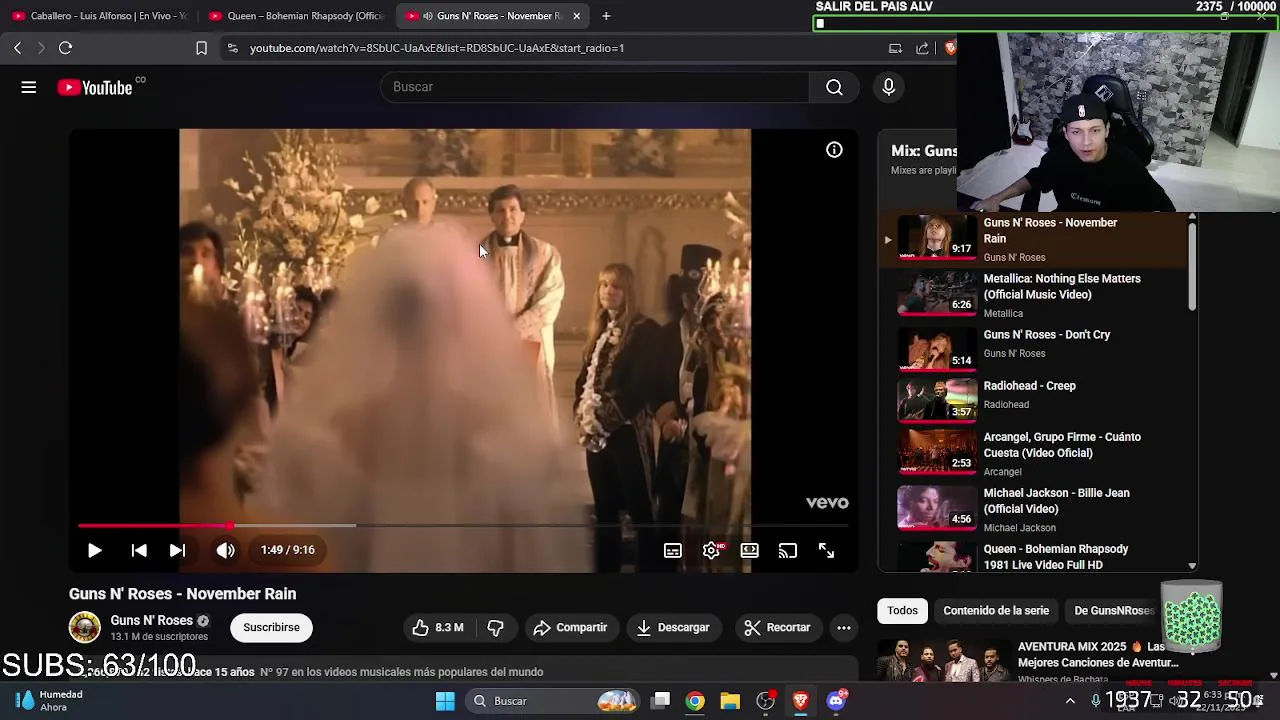Screen dimensions: 1280x720
Task: Share the video with Compartir
Action: [570, 627]
